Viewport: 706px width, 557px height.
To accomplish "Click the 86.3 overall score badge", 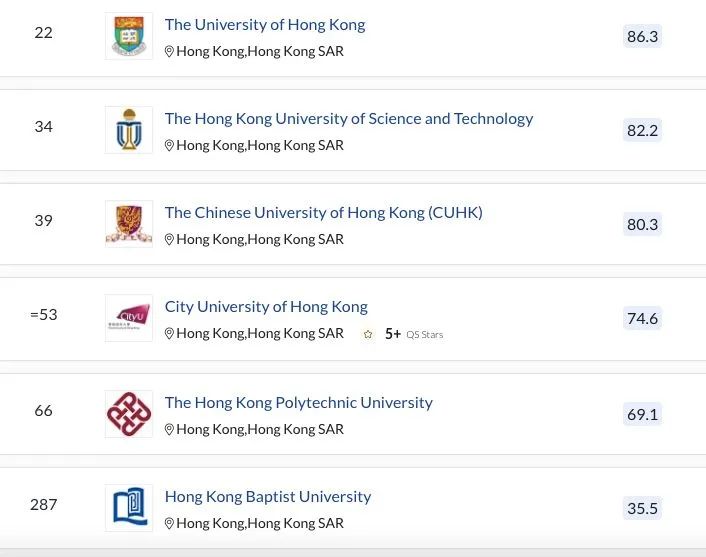I will tap(643, 36).
